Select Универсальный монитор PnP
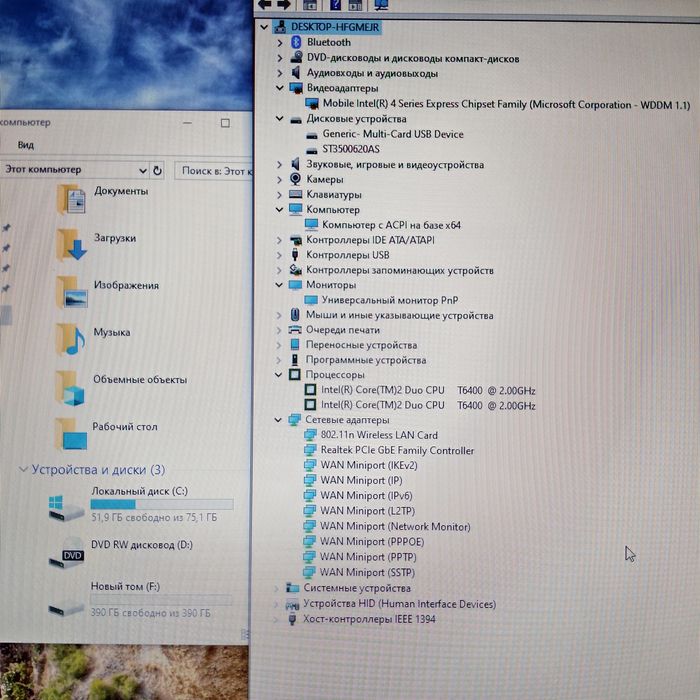This screenshot has height=700, width=700. pos(390,300)
